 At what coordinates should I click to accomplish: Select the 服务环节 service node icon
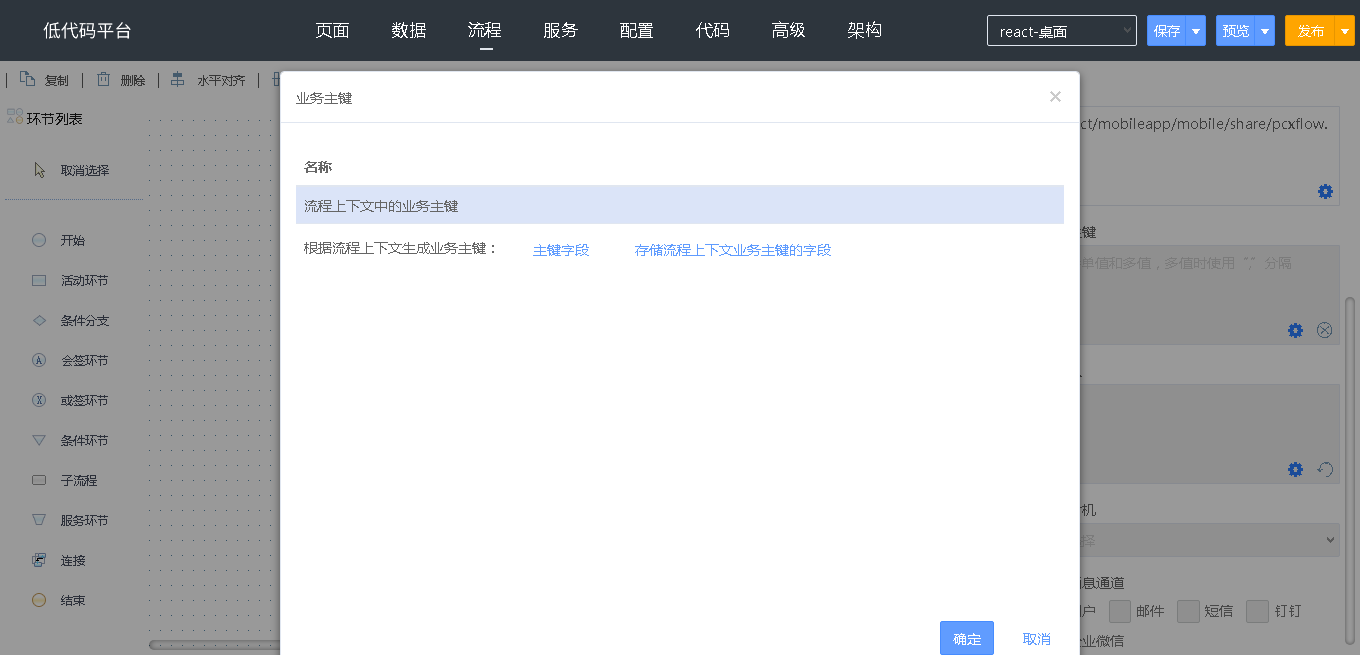click(x=39, y=520)
